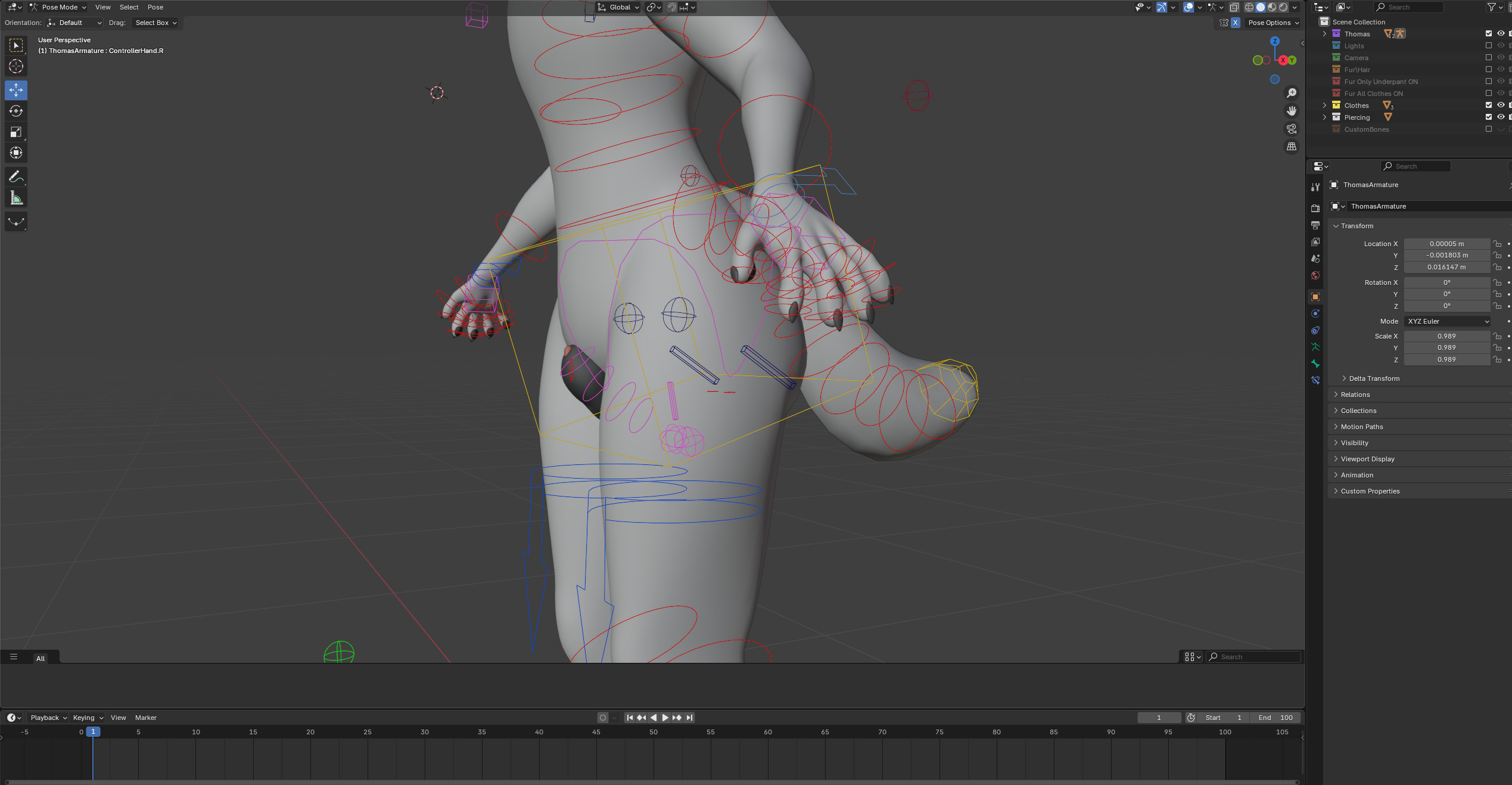The image size is (1512, 785).
Task: Uncheck the Clothes collection checkbox
Action: click(1488, 106)
